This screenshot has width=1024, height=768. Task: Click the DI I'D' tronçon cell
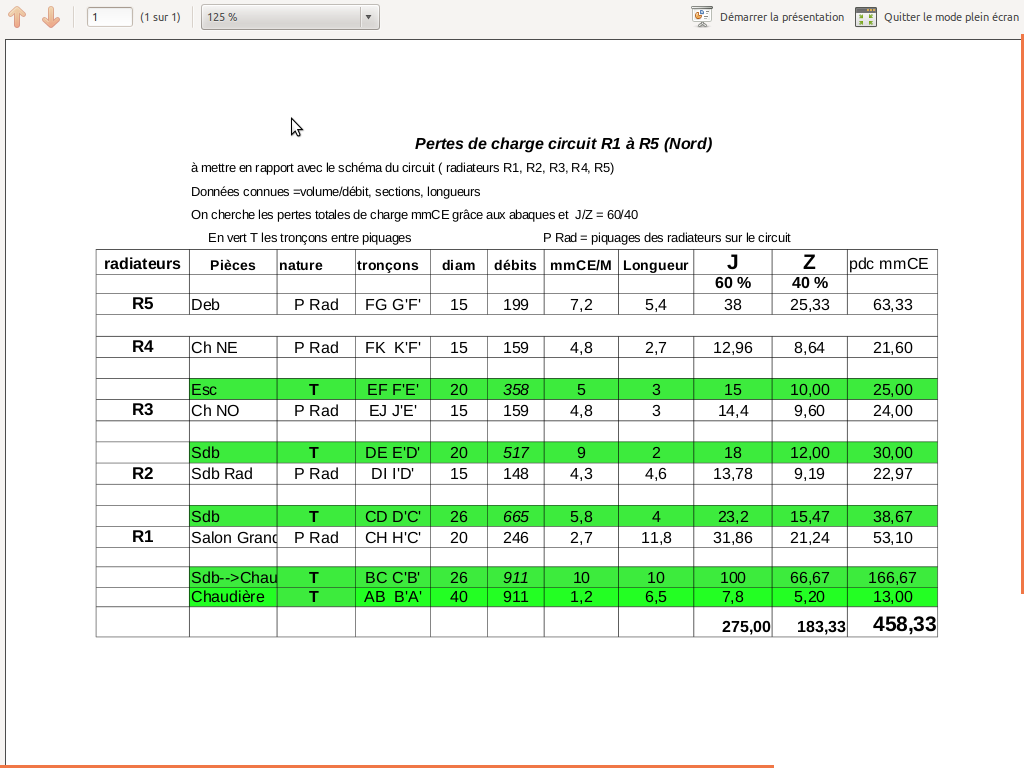(392, 473)
